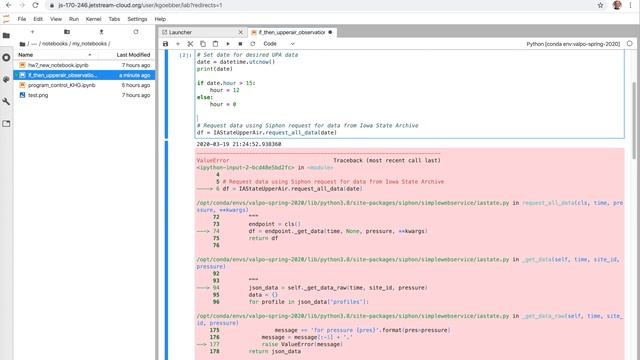Insert a cell below with the notebook plus icon

click(178, 44)
